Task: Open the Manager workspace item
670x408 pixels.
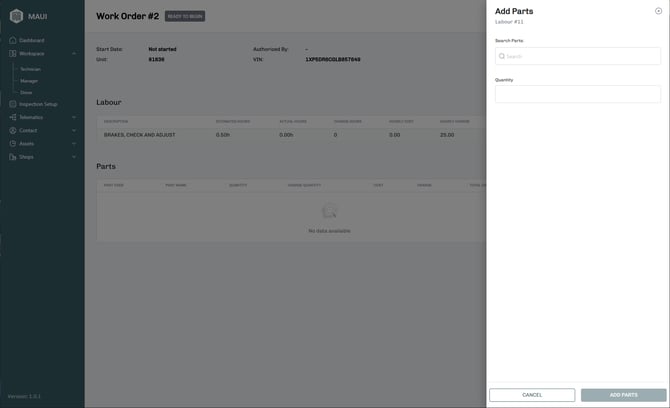Action: 29,81
